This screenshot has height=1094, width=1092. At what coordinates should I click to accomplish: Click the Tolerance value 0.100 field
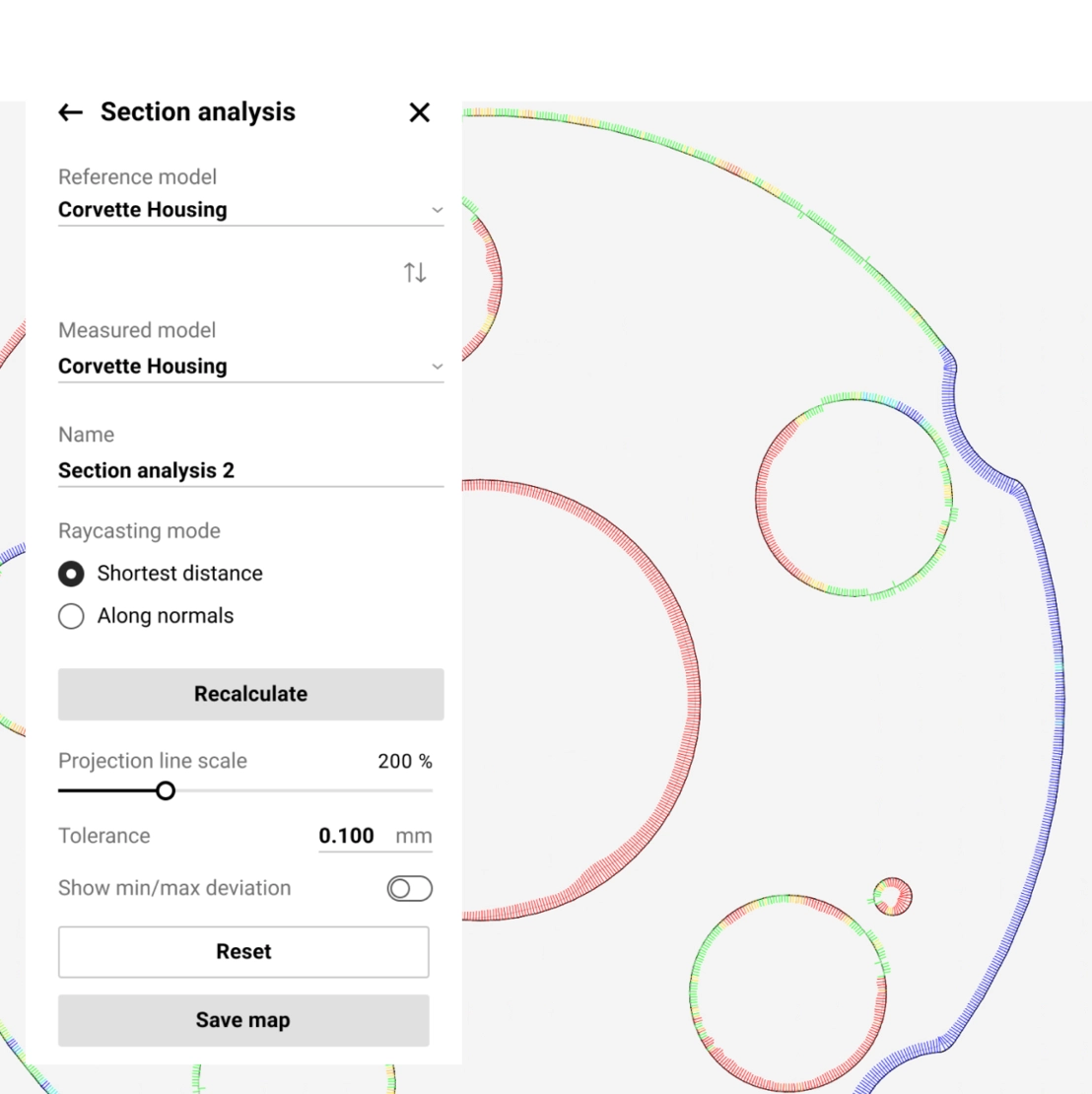pos(347,836)
